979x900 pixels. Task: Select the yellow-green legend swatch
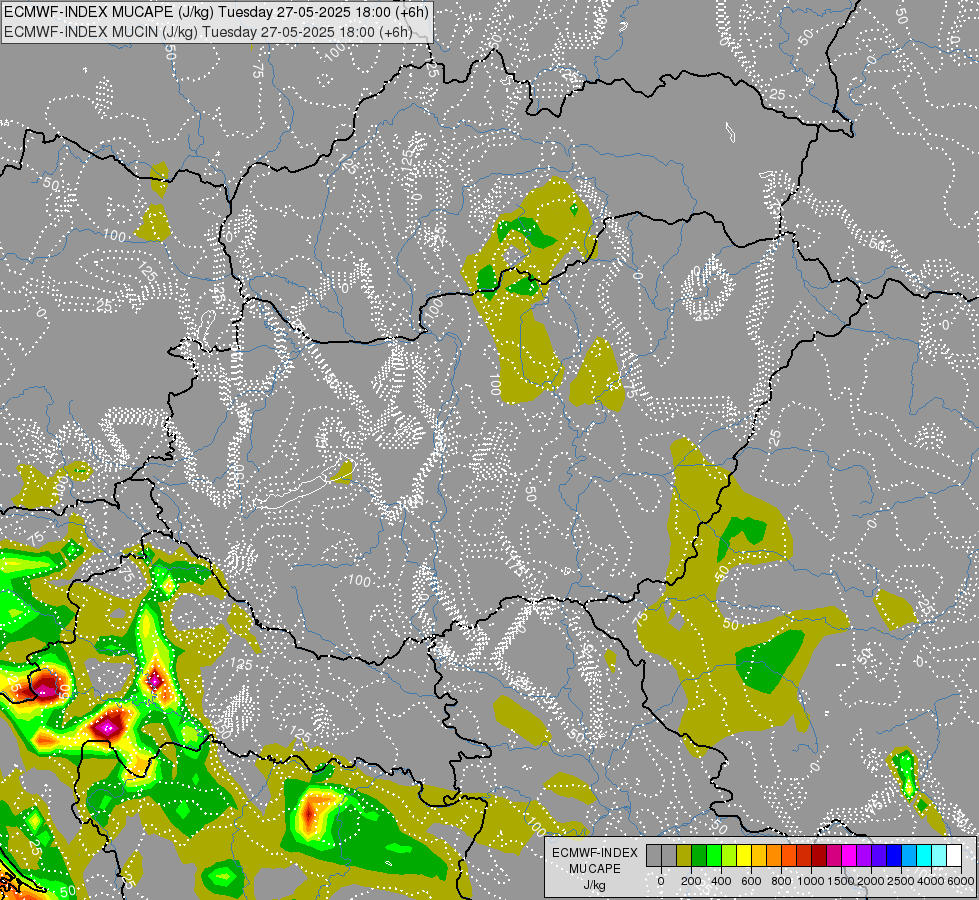tap(729, 856)
